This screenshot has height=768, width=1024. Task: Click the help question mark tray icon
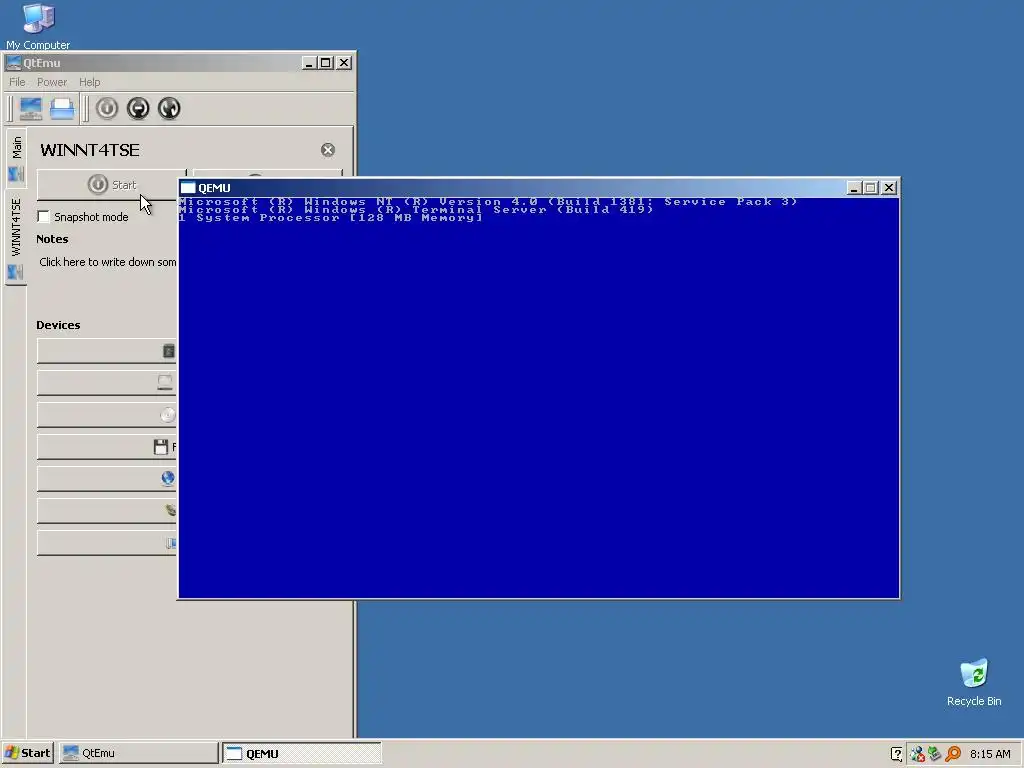(897, 754)
